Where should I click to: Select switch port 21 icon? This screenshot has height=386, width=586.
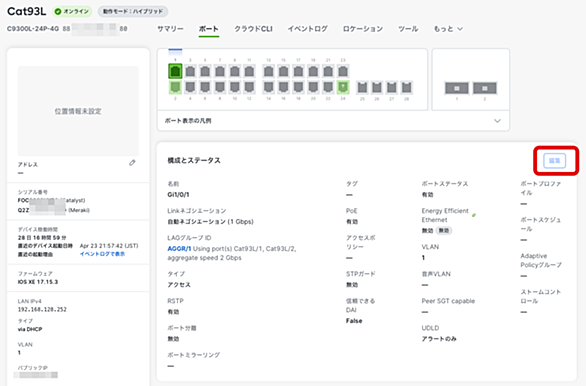click(328, 71)
